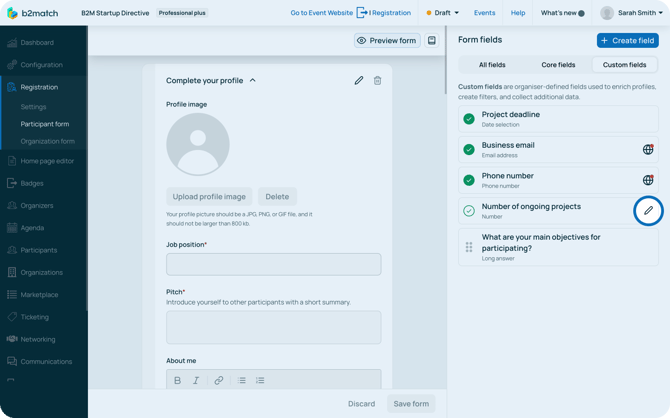Open Help in top navigation

coord(518,13)
